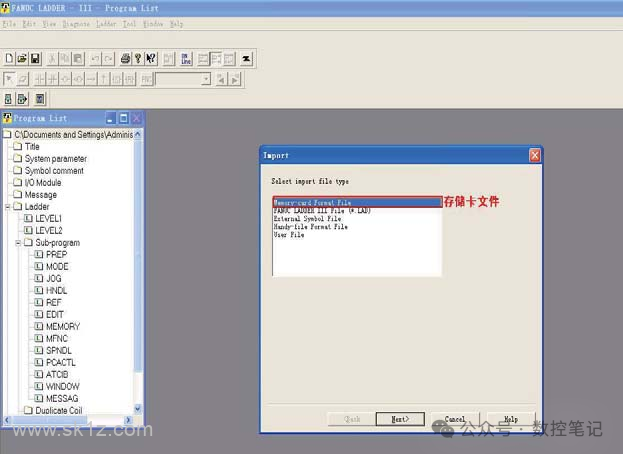Activate the context help arrow icon
The height and width of the screenshot is (454, 623).
tap(151, 59)
